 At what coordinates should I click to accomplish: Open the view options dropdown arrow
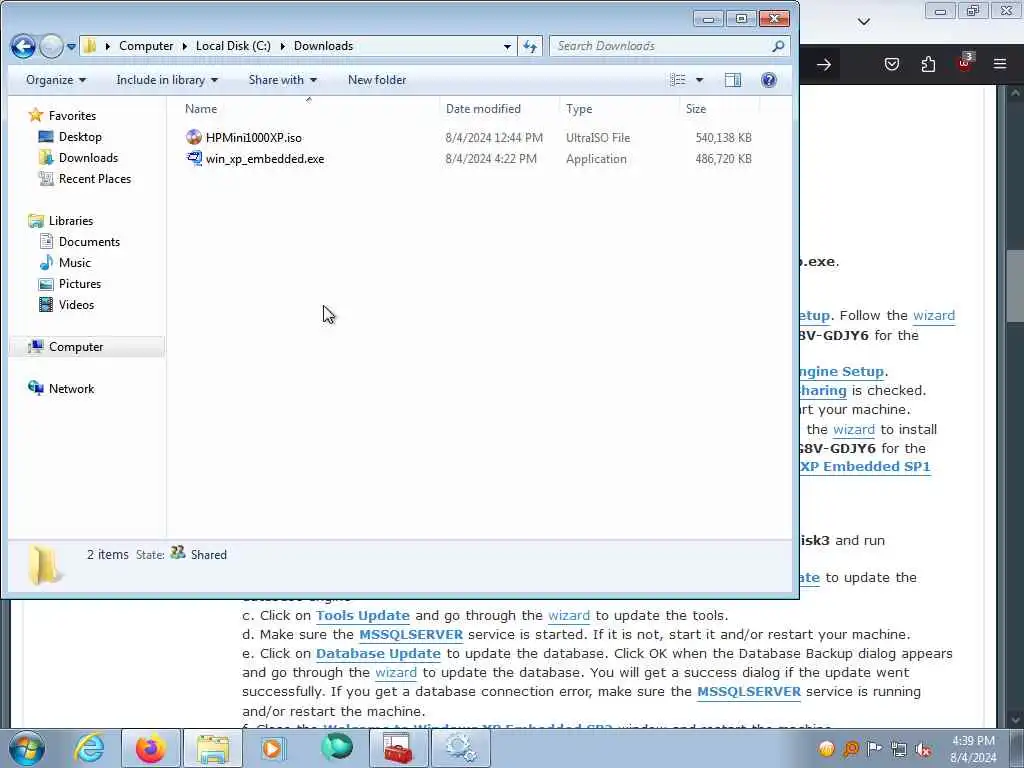pyautogui.click(x=699, y=80)
